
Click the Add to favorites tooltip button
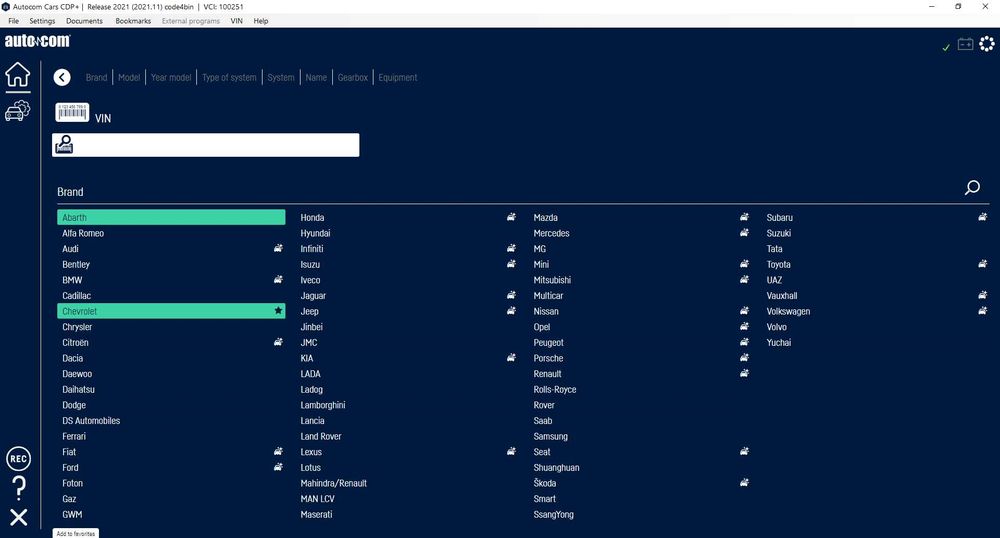[76, 533]
